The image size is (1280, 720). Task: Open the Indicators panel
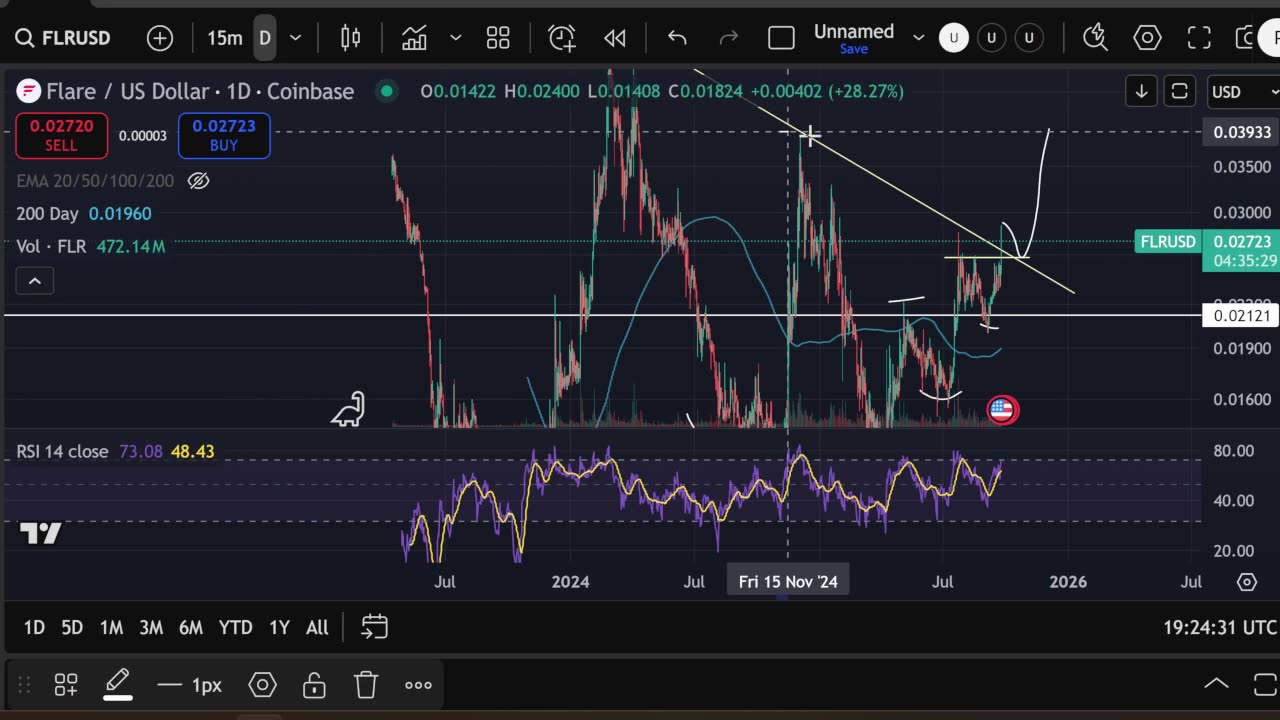pos(414,38)
